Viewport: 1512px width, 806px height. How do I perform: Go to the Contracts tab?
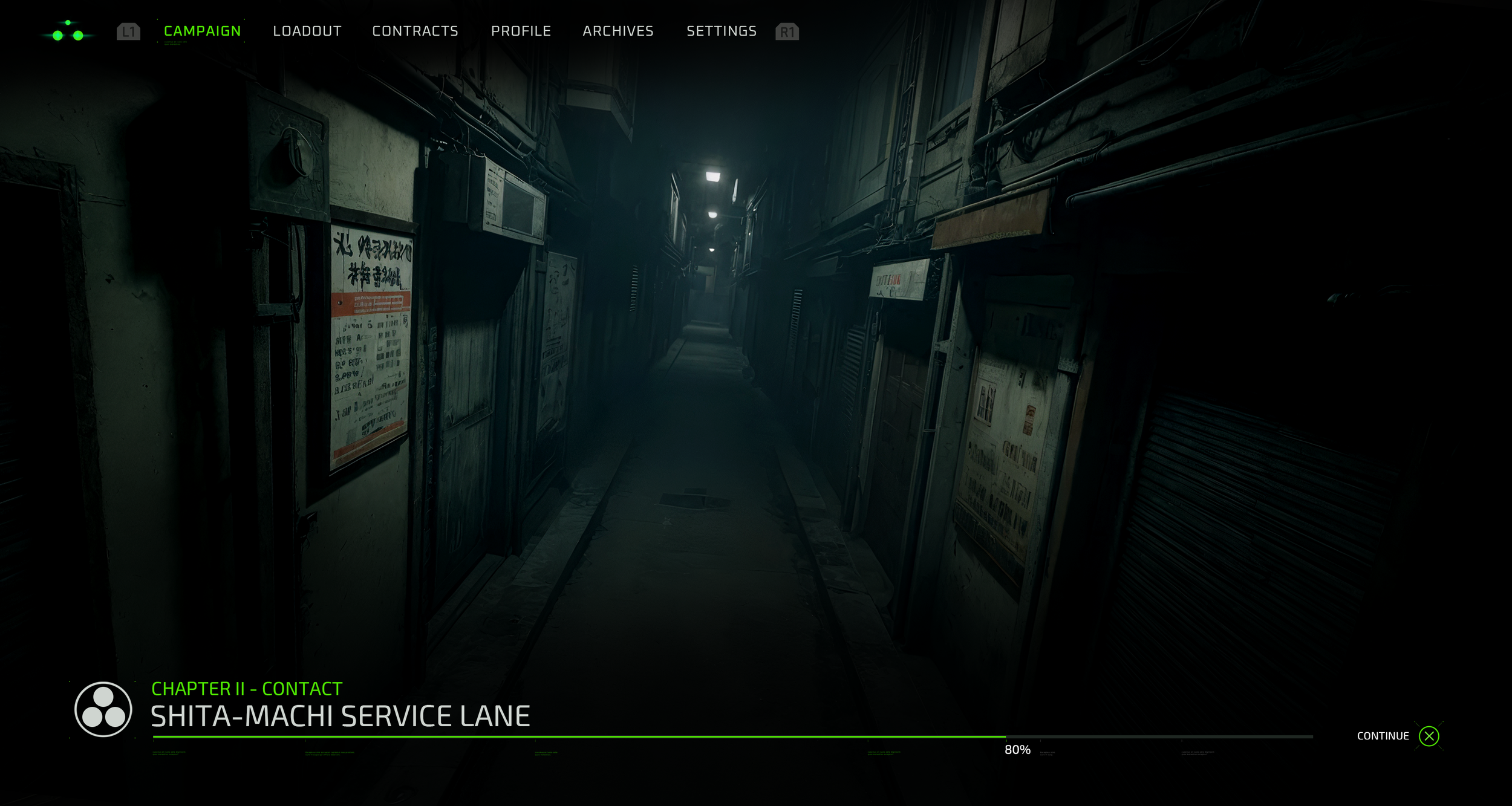tap(415, 31)
